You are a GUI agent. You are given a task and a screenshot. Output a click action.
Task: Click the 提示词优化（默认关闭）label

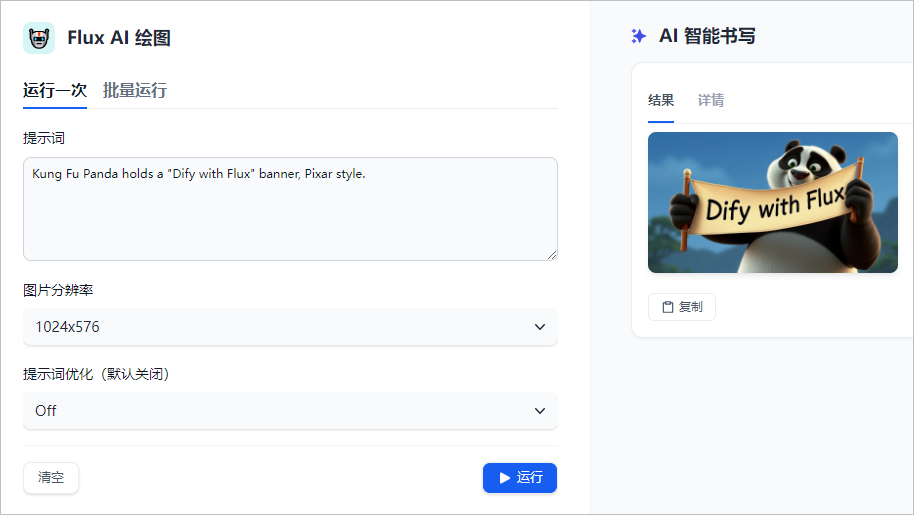point(96,374)
